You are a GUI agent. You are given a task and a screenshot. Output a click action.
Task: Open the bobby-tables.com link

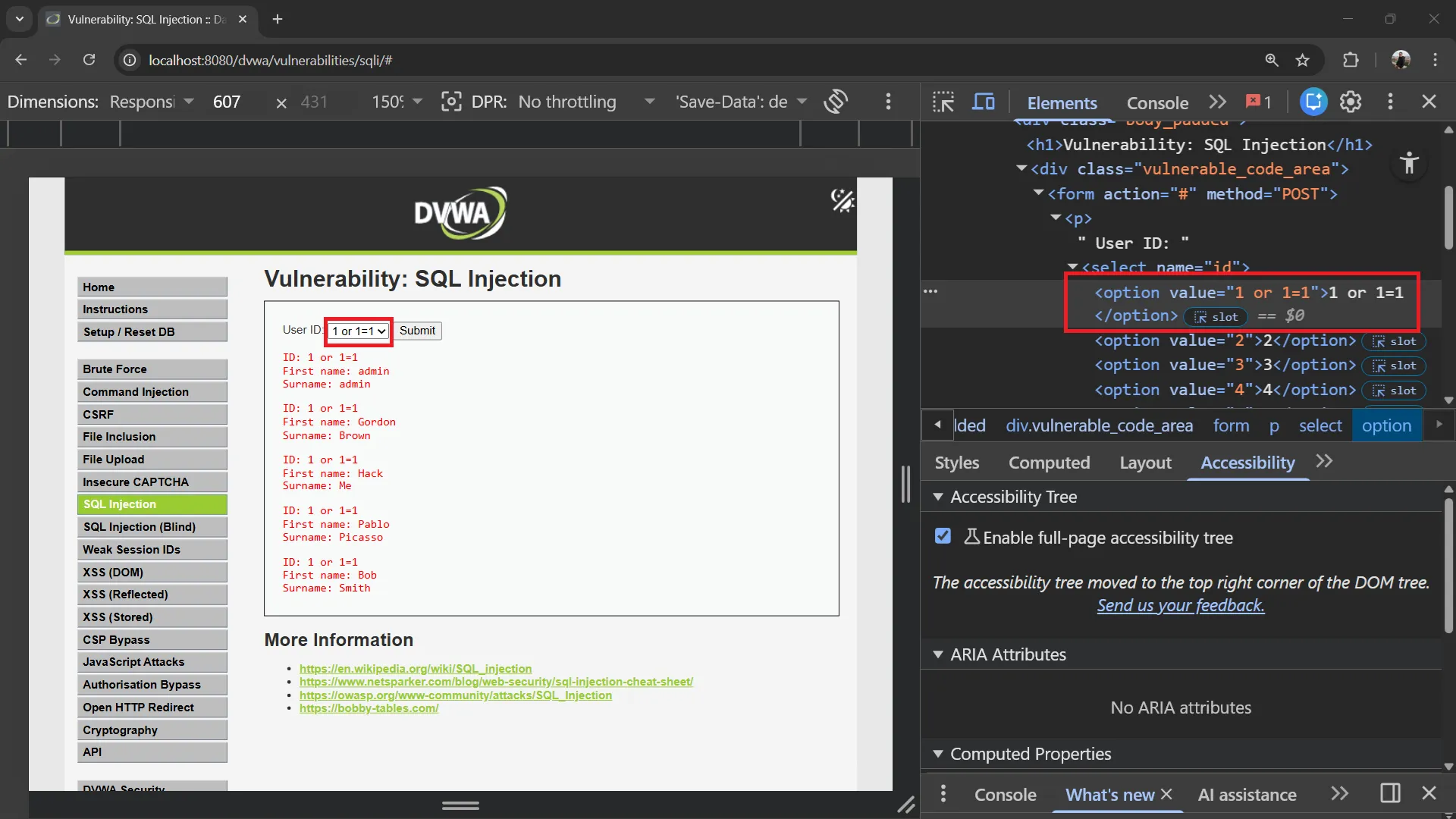369,708
